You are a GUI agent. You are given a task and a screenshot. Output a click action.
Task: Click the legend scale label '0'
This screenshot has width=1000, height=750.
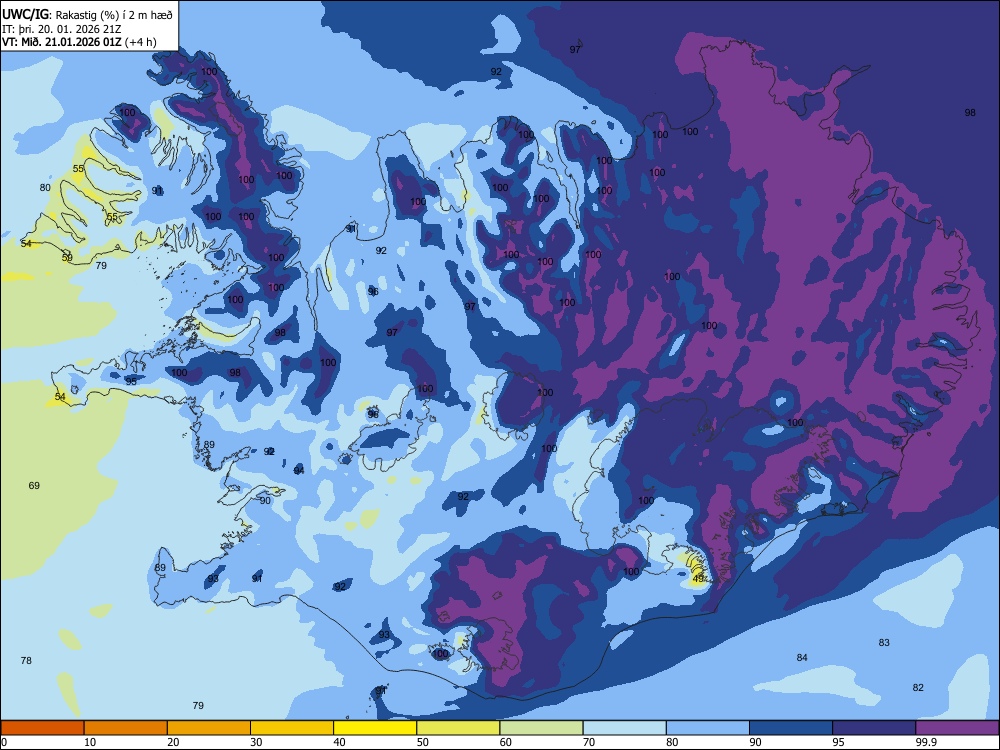[4, 742]
